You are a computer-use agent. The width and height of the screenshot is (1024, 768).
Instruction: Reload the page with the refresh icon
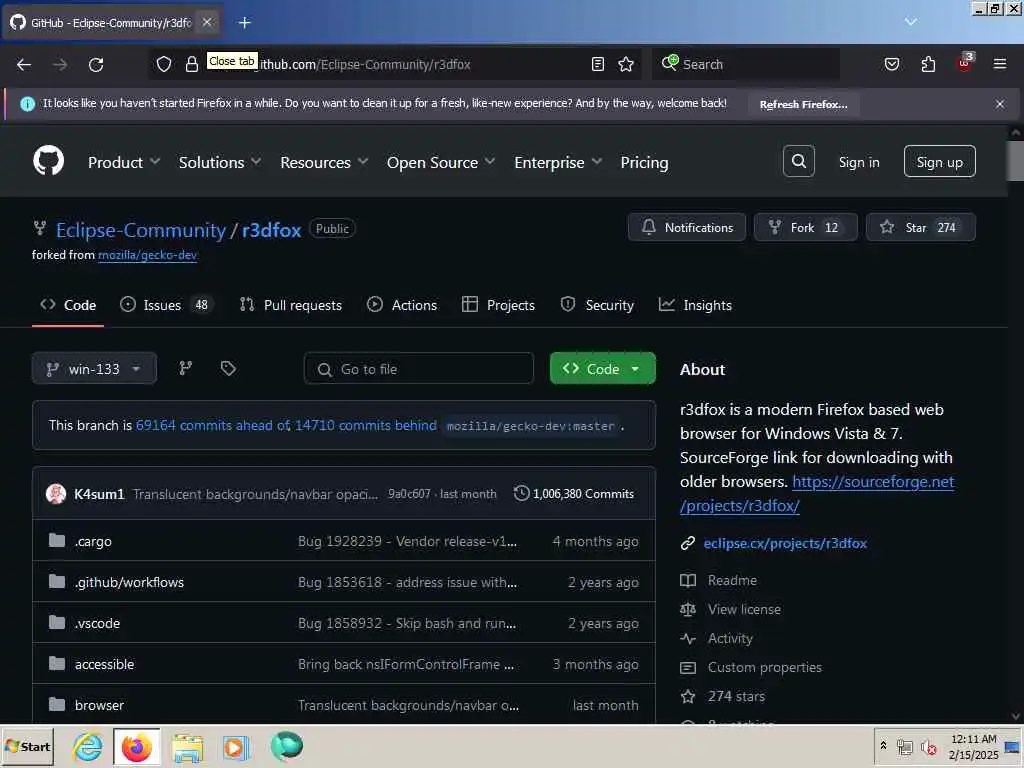tap(96, 64)
